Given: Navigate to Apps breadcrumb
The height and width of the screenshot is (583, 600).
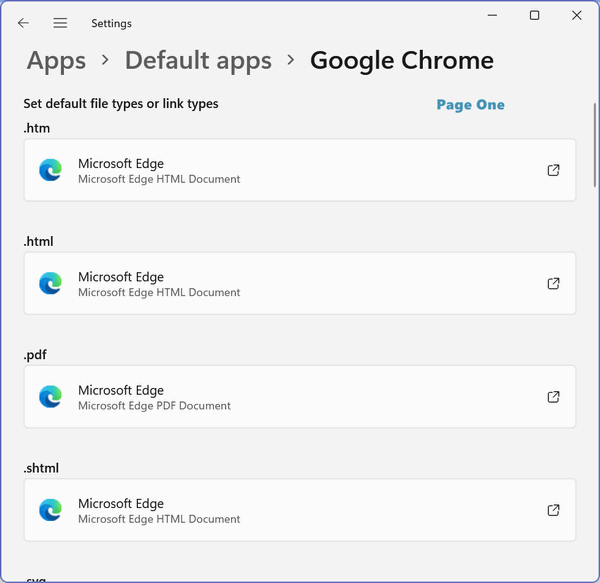Looking at the screenshot, I should pos(56,60).
